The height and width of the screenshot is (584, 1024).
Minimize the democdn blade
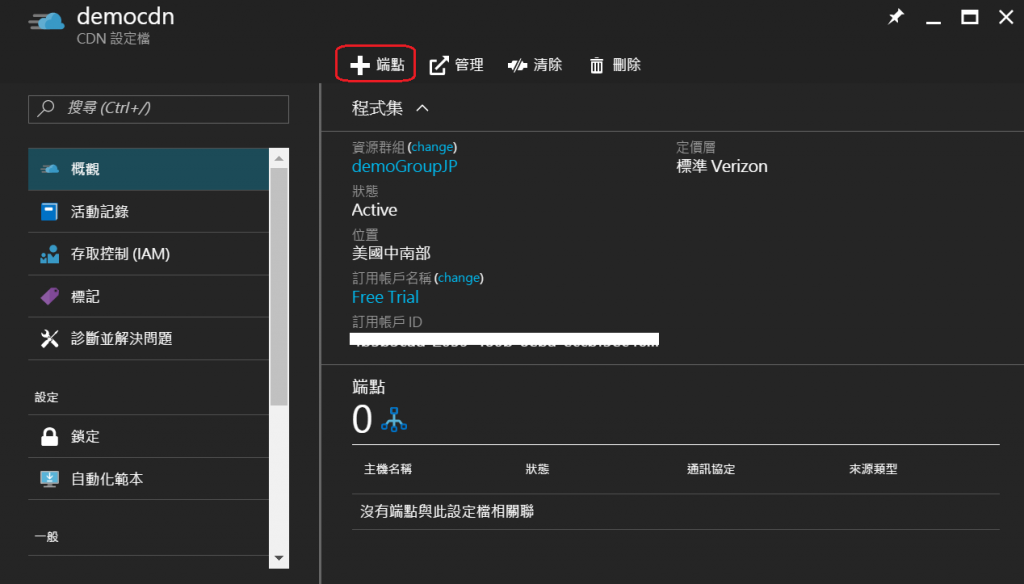pyautogui.click(x=933, y=22)
